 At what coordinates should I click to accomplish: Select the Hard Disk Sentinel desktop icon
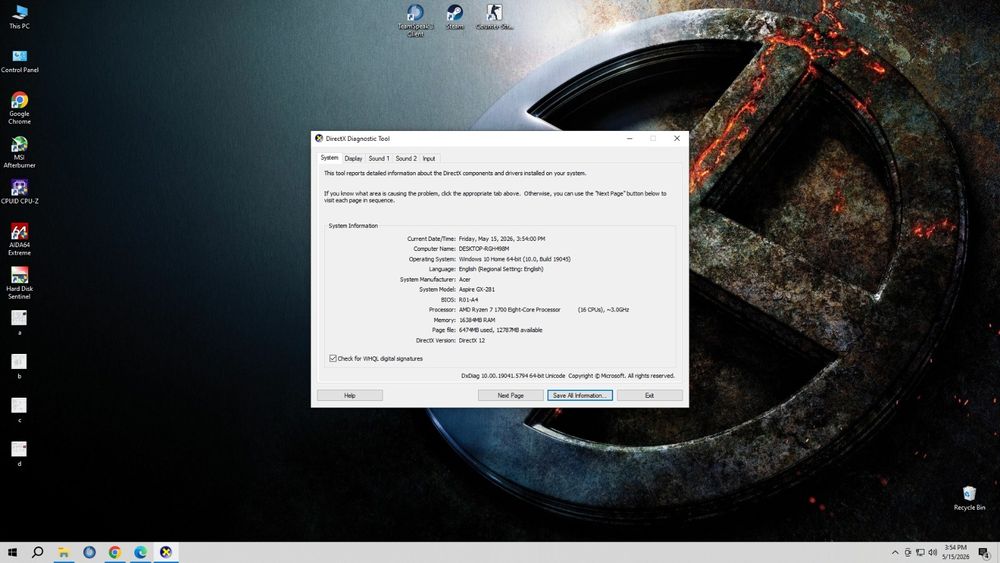(x=19, y=283)
